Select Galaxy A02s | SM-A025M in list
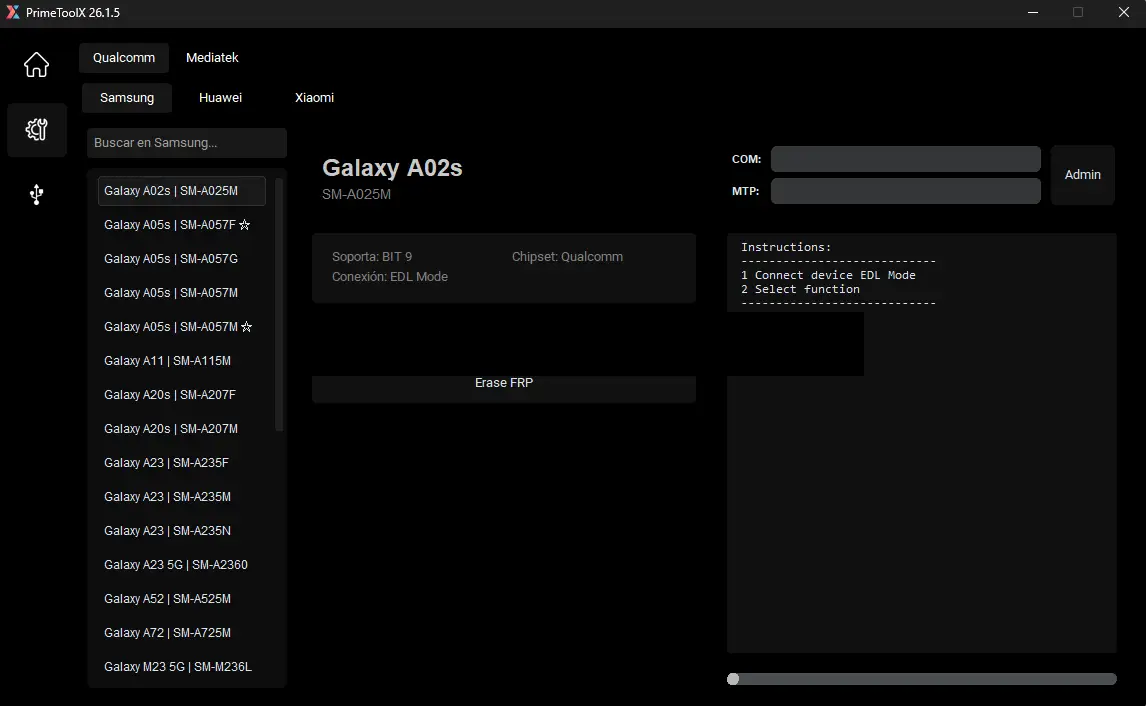Viewport: 1146px width, 706px height. pos(181,191)
